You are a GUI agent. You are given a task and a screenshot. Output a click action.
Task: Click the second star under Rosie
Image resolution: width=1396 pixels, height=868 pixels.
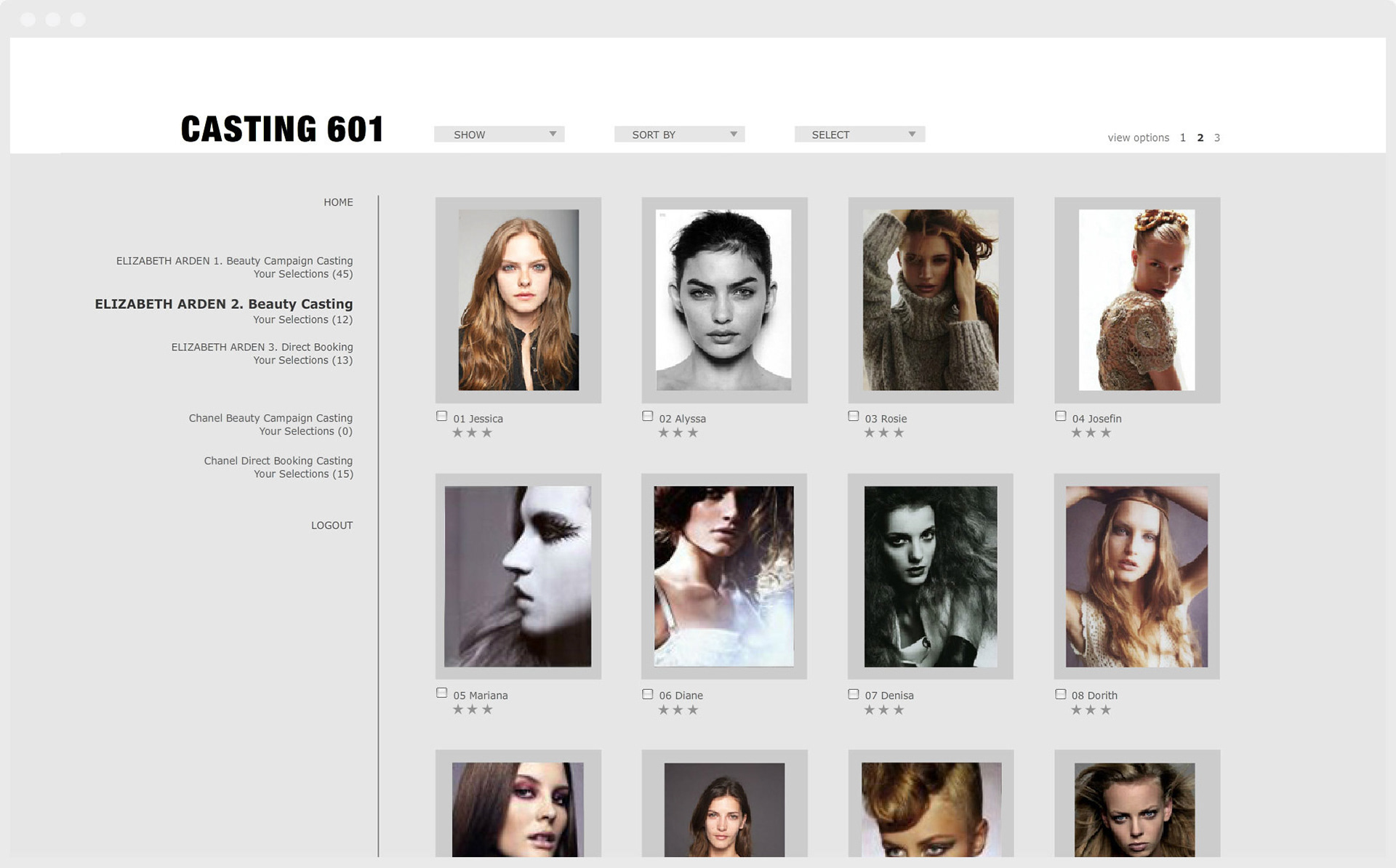click(x=883, y=433)
